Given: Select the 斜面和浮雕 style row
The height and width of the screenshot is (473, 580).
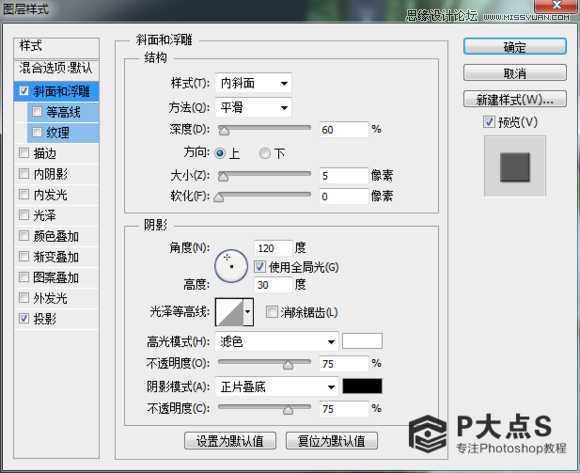Looking at the screenshot, I should [x=57, y=91].
